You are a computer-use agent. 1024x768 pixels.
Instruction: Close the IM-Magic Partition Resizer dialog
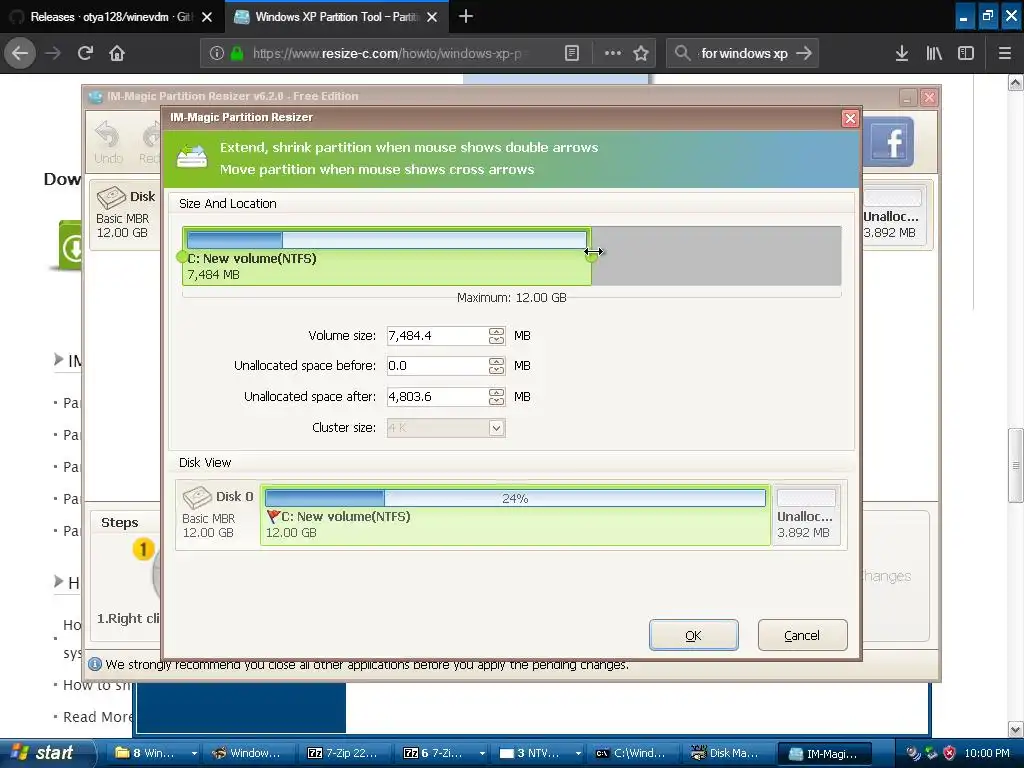point(850,118)
